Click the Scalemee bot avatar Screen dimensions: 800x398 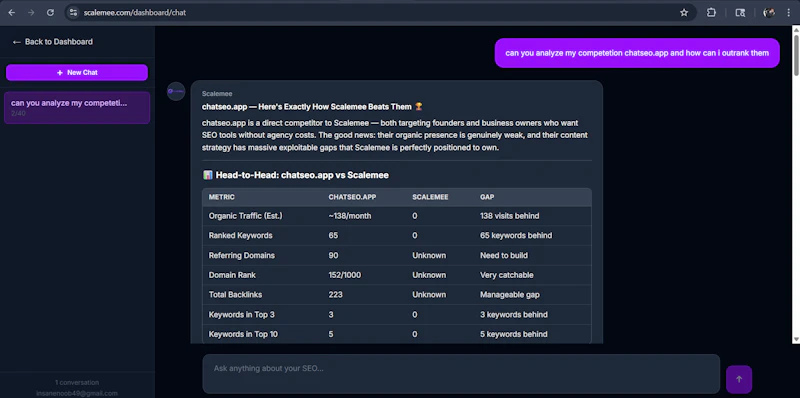pos(176,91)
